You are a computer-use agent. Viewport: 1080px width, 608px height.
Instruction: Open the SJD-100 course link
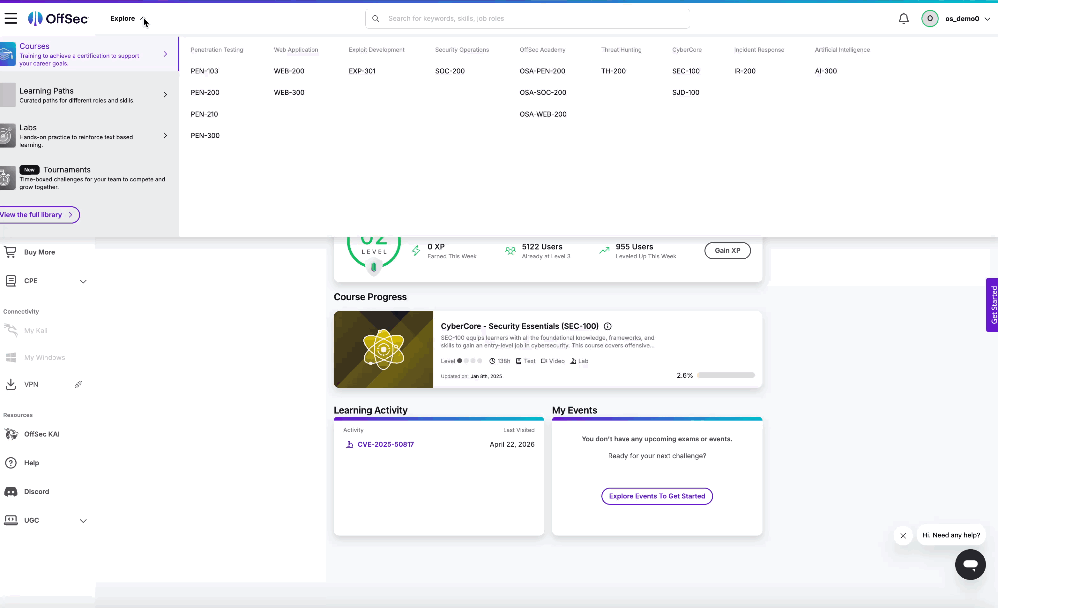click(686, 92)
